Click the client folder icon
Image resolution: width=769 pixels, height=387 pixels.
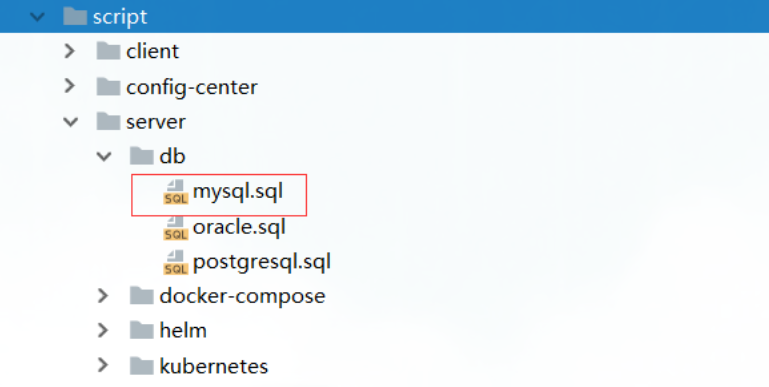[x=108, y=51]
